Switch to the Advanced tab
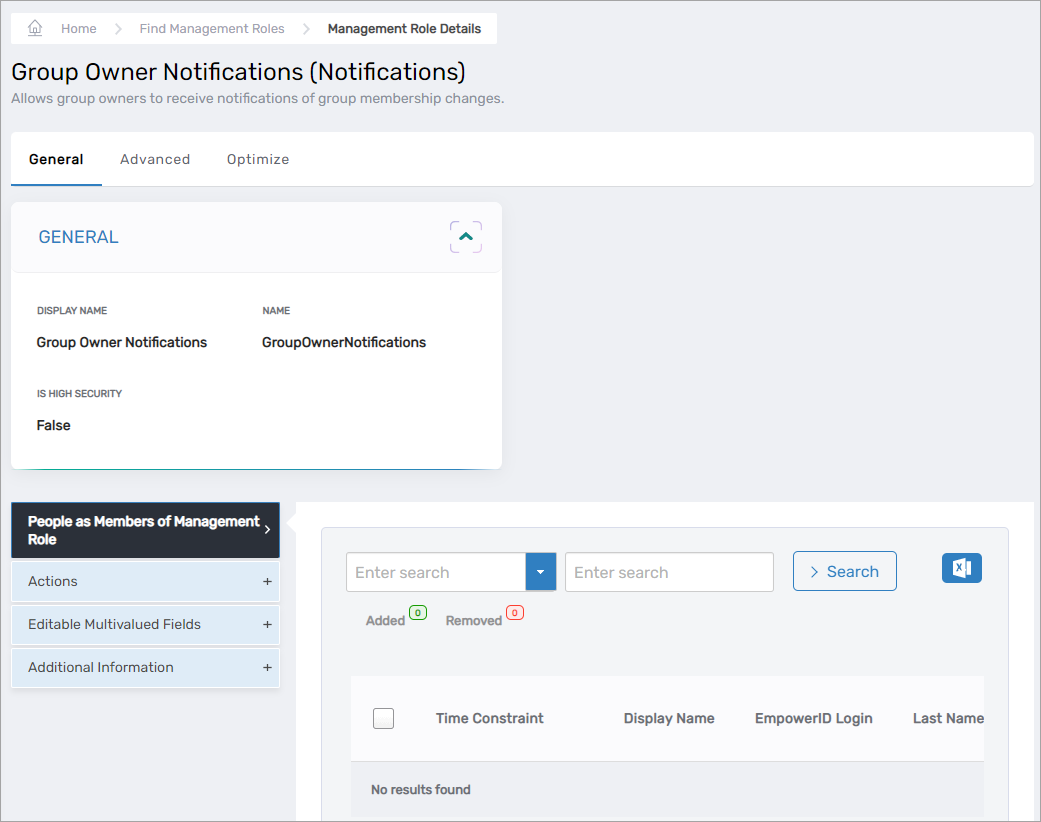Screen dimensions: 1041x822 [x=155, y=159]
